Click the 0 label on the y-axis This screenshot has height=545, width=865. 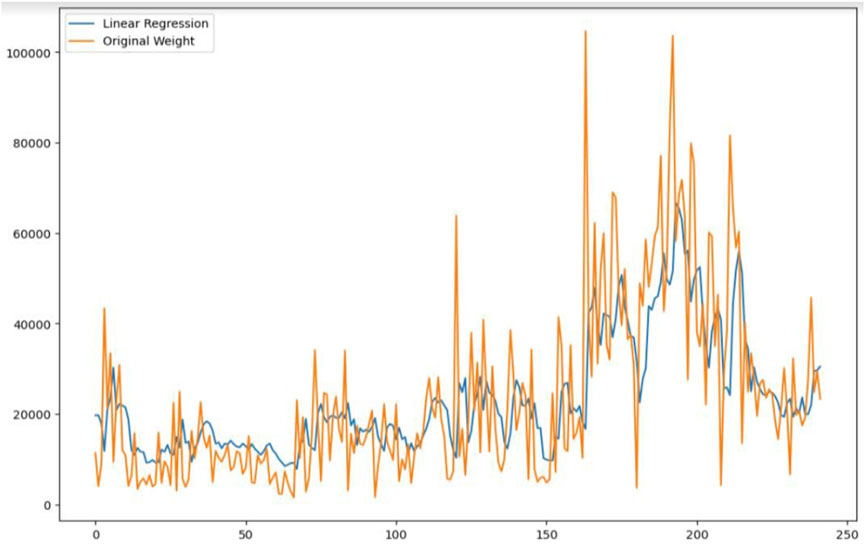[x=48, y=505]
